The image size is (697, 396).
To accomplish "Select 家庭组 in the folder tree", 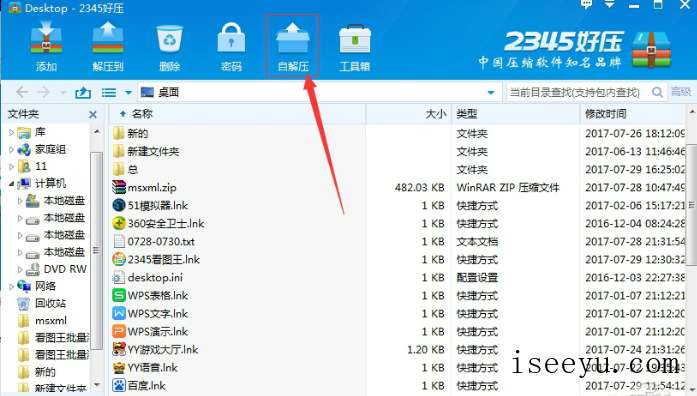I will click(x=50, y=149).
